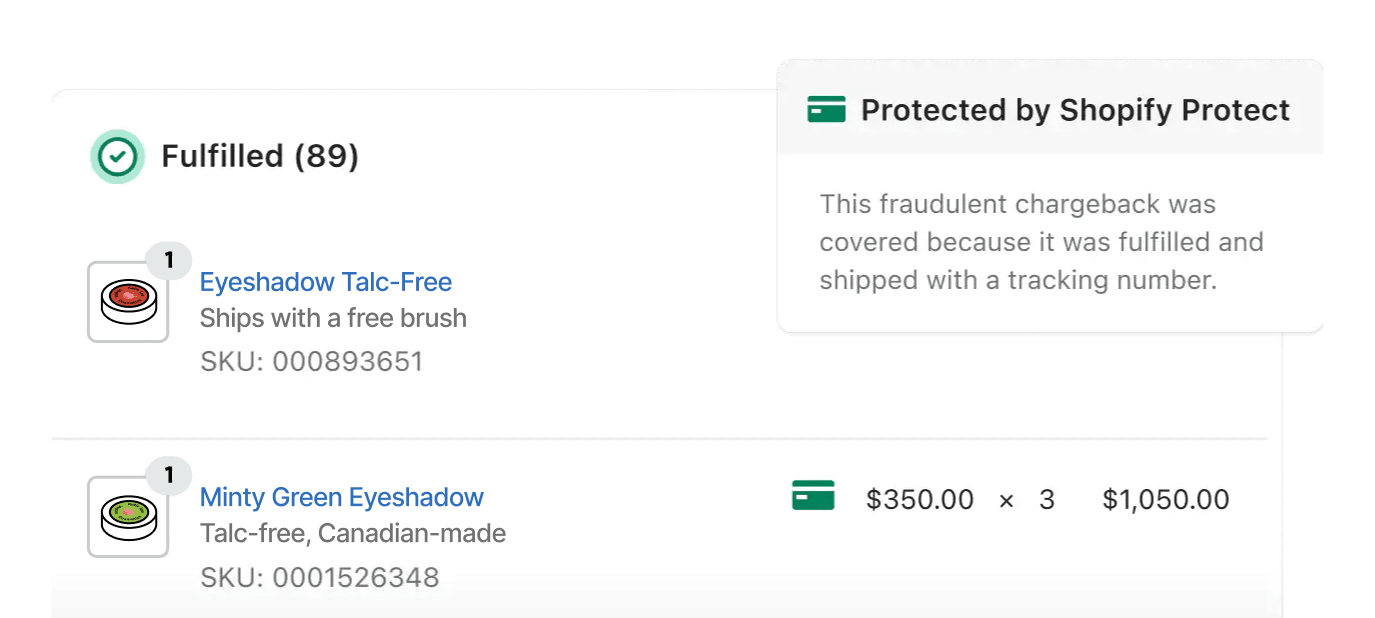Click the $1,050.00 line total
The width and height of the screenshot is (1375, 618).
1165,499
